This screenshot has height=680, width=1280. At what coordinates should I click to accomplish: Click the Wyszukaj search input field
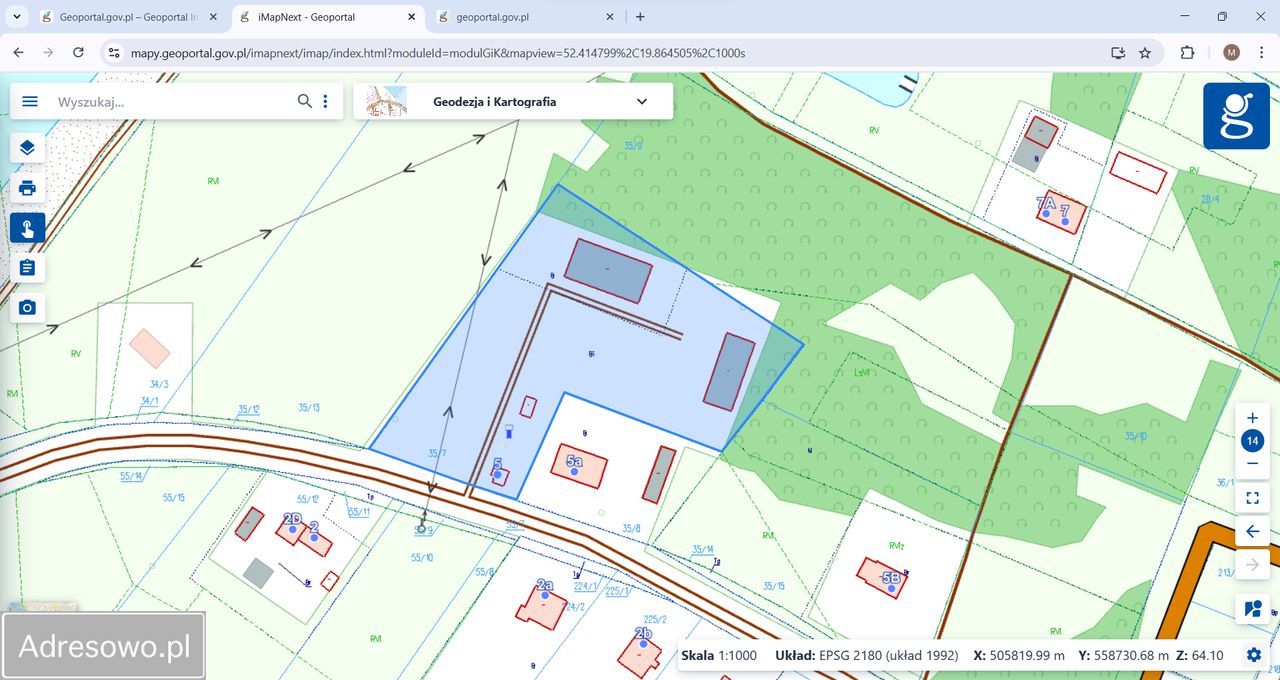coord(170,101)
